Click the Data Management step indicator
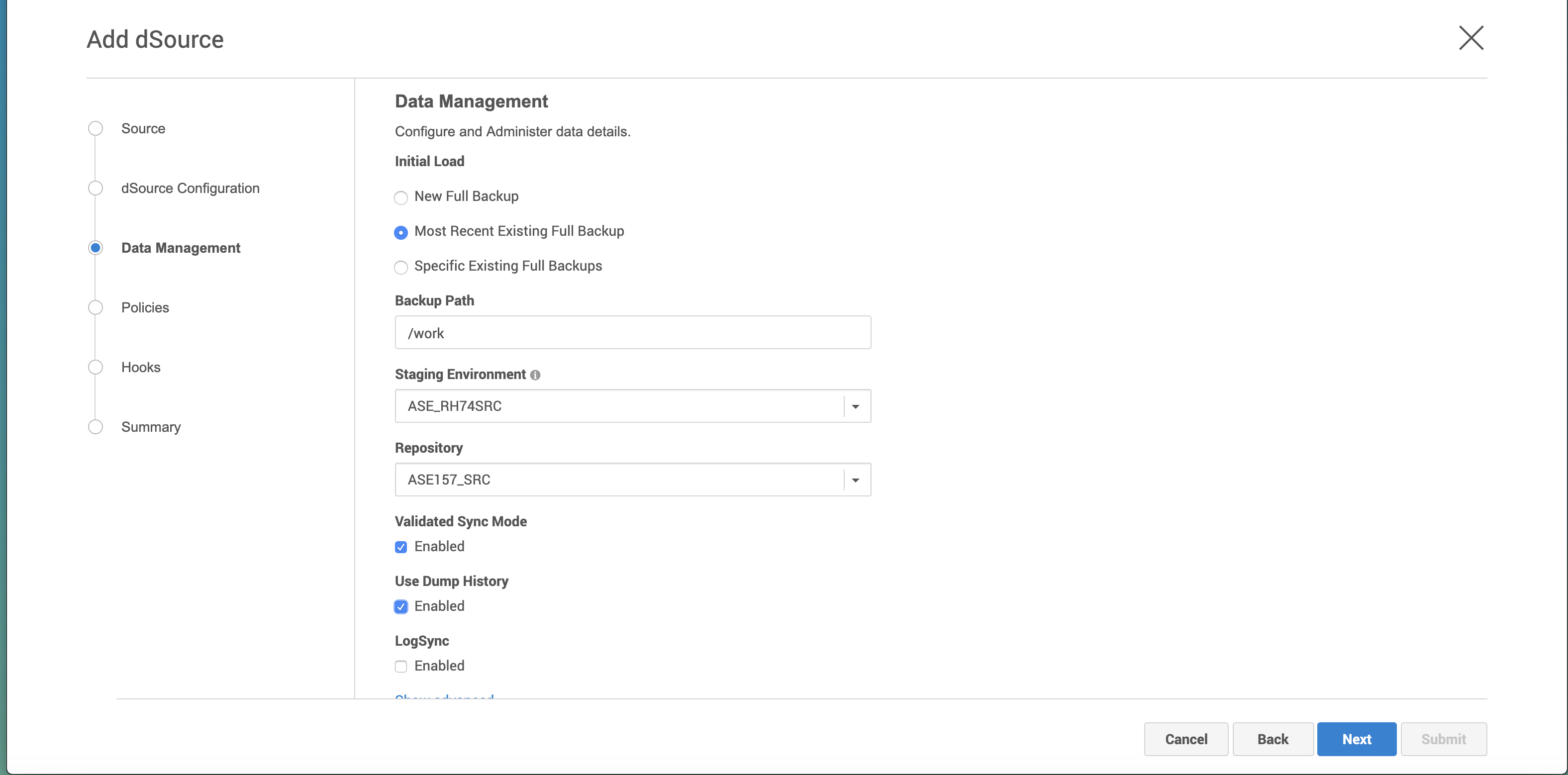Image resolution: width=1568 pixels, height=775 pixels. point(96,248)
